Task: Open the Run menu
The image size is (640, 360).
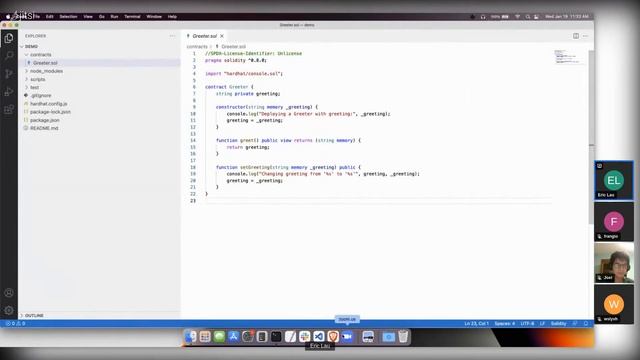Action: (115, 17)
